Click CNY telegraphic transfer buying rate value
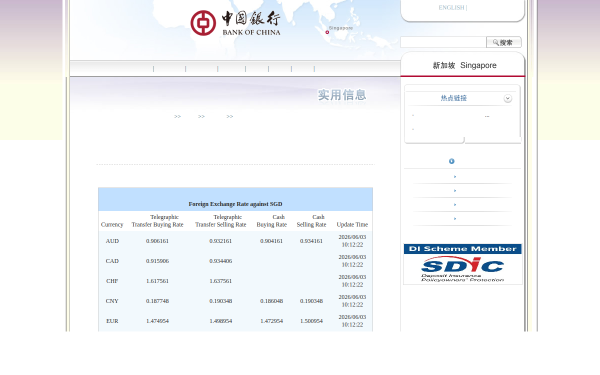Image resolution: width=600 pixels, height=375 pixels. click(157, 301)
